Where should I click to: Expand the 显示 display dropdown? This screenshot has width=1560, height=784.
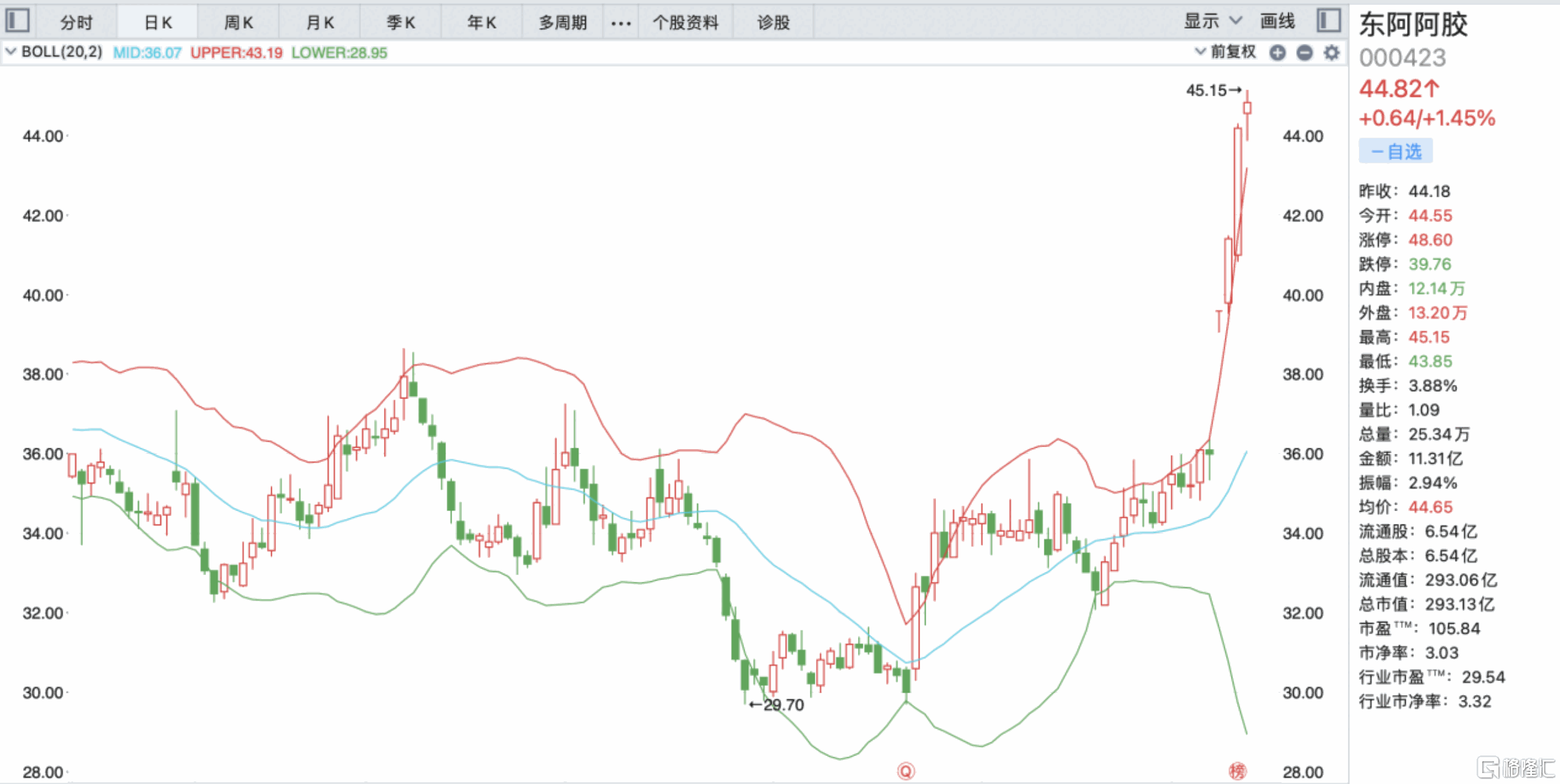point(1212,21)
